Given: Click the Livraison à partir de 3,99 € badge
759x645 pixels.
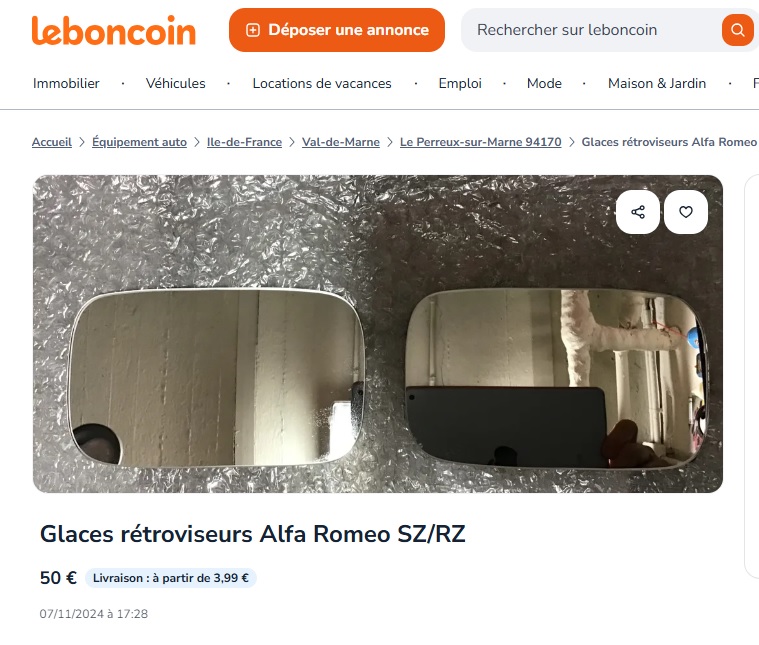Looking at the screenshot, I should click(x=171, y=578).
